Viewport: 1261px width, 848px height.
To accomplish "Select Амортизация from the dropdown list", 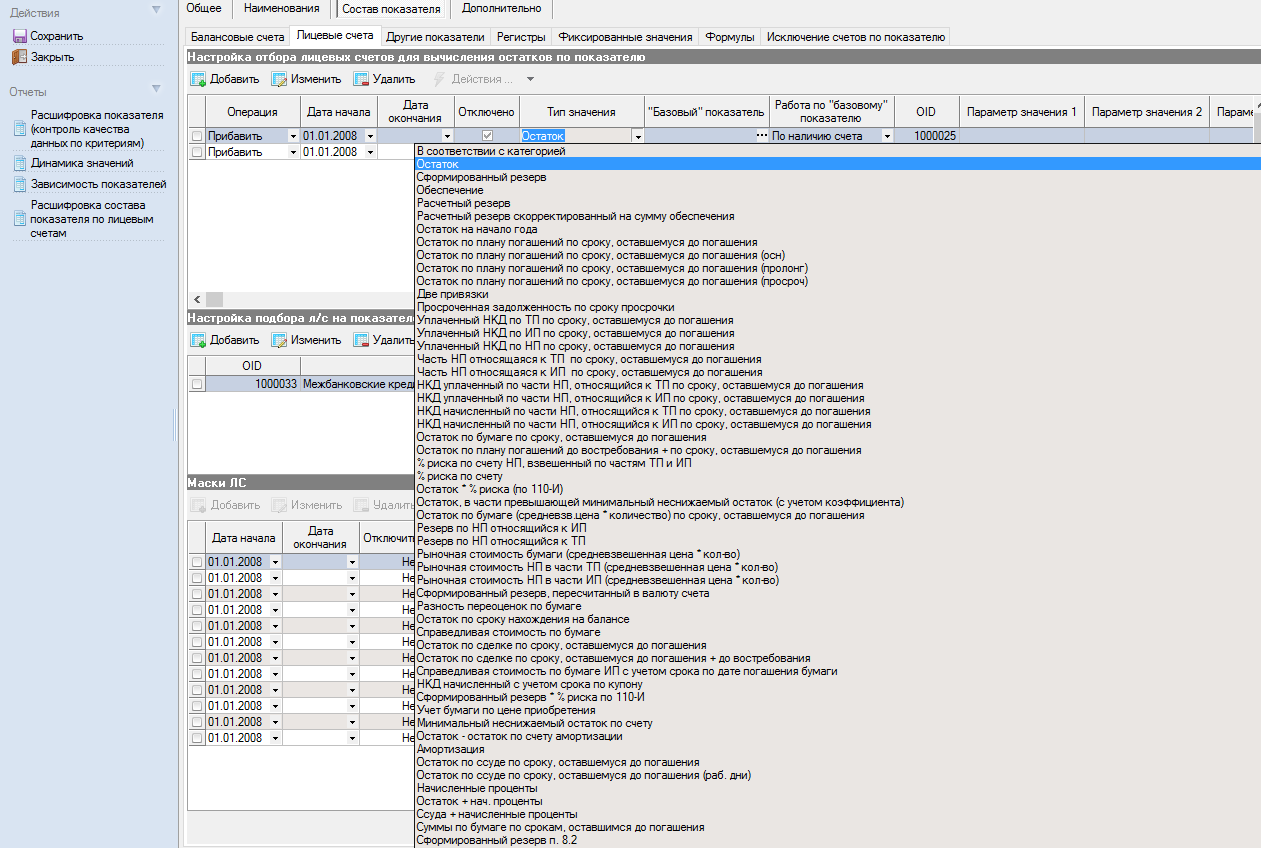I will (450, 749).
